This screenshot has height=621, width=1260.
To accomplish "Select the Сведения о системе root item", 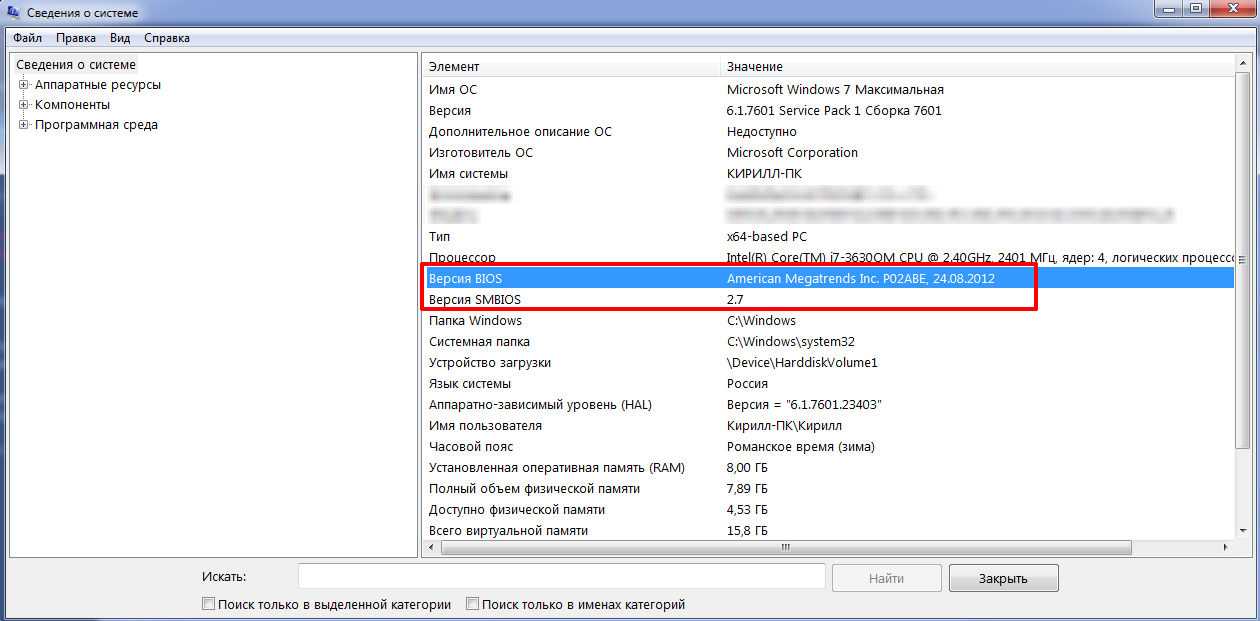I will tap(76, 65).
